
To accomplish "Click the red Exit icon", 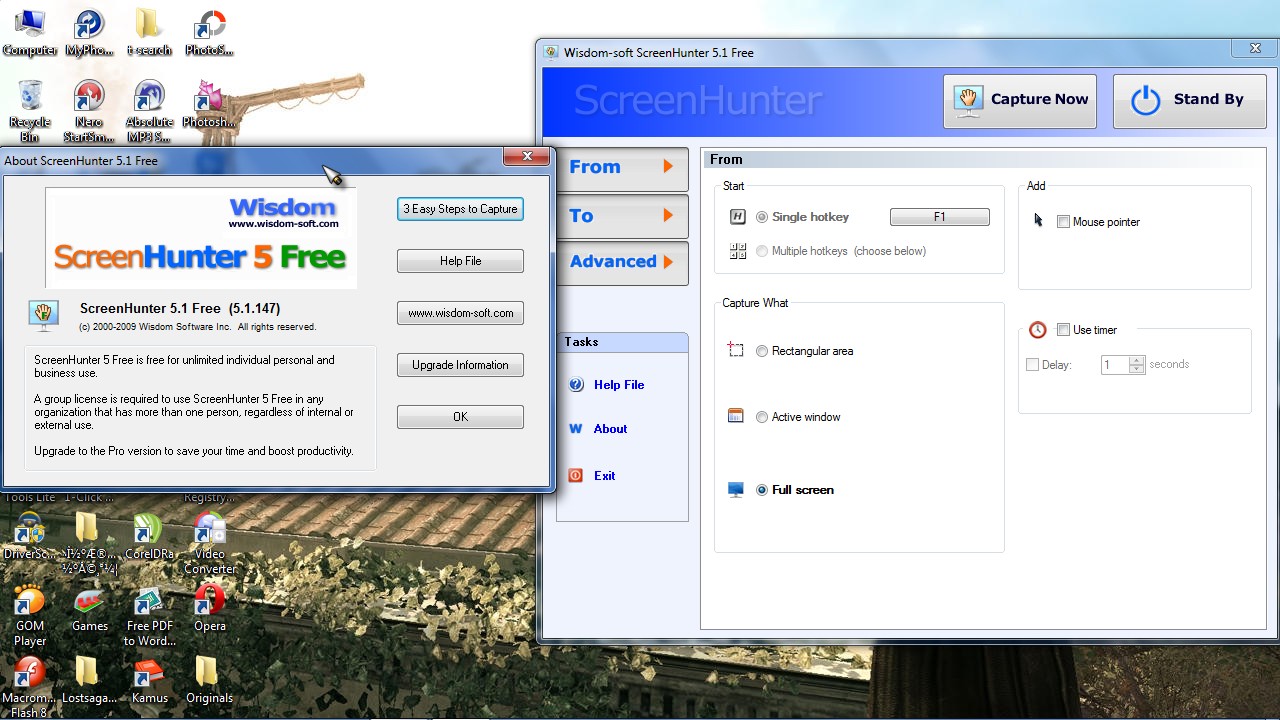I will [x=576, y=476].
